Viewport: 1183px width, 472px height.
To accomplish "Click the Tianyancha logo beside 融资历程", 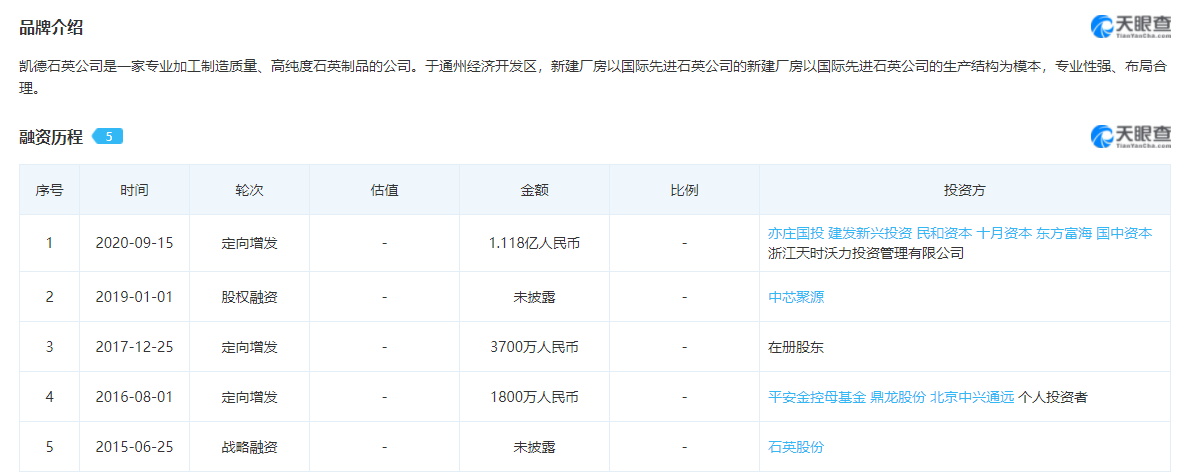I will tap(1130, 137).
